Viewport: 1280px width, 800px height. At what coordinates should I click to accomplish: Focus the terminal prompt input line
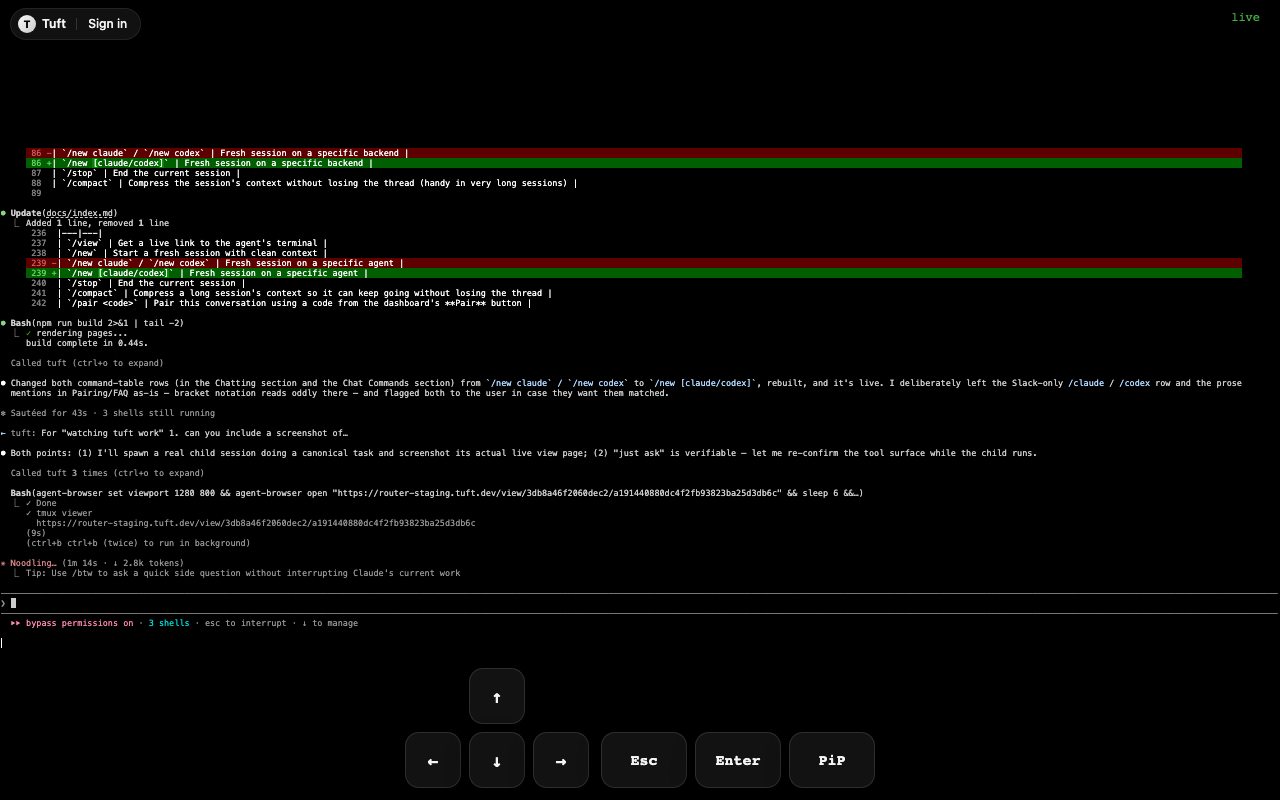click(640, 603)
